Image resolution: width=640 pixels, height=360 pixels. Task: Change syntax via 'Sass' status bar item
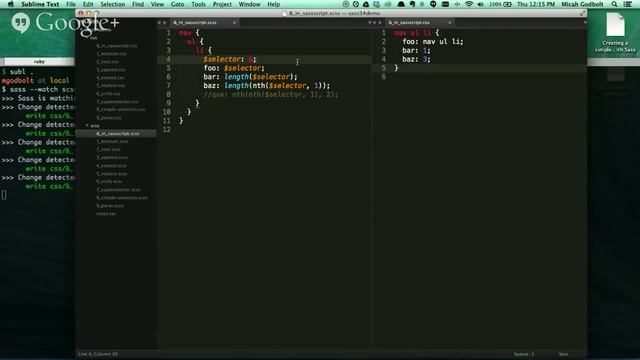point(563,354)
